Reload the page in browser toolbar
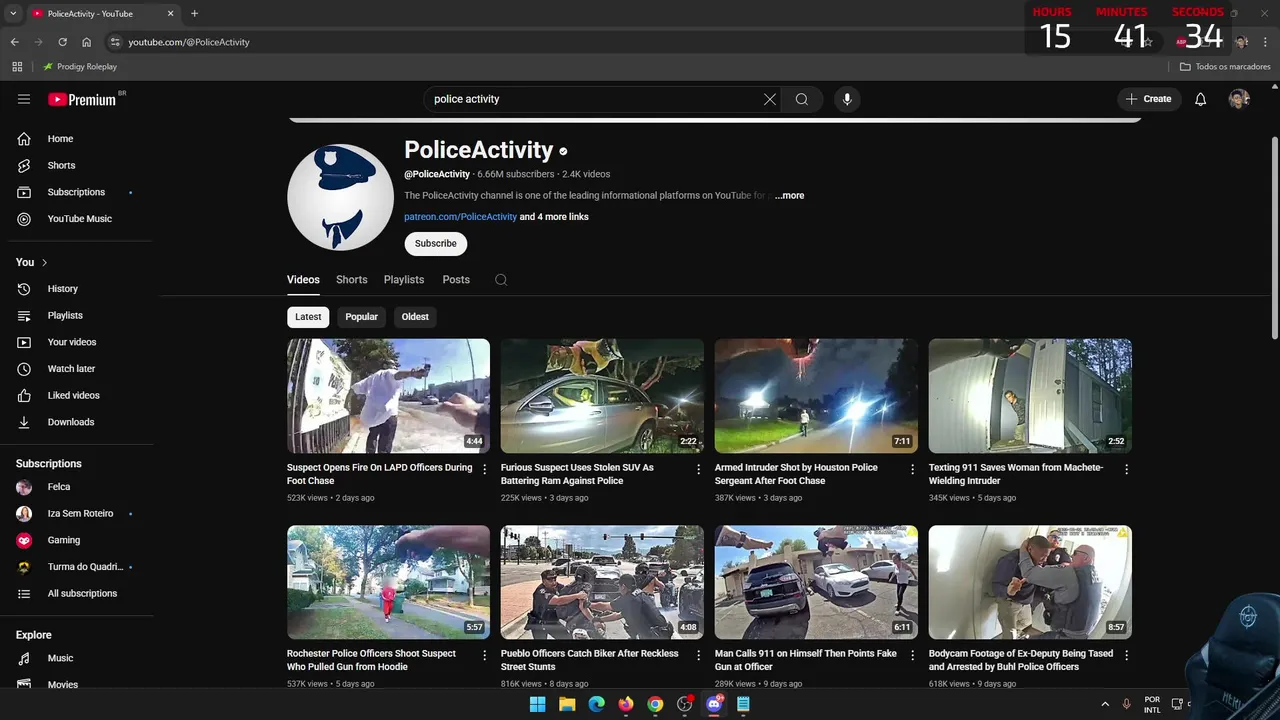1280x720 pixels. [x=62, y=42]
